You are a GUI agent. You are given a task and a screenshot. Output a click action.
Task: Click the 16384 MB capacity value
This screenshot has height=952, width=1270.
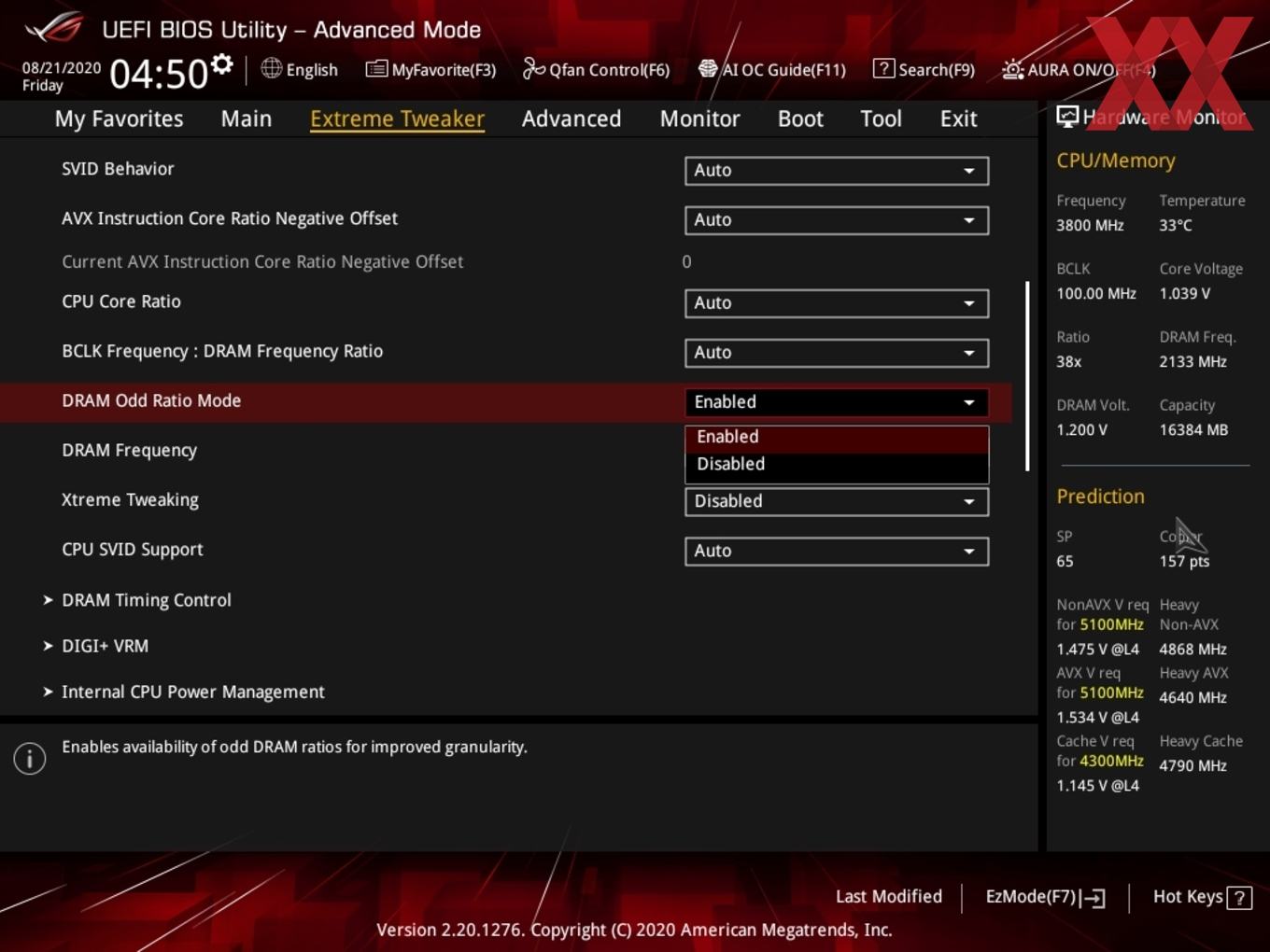1193,430
